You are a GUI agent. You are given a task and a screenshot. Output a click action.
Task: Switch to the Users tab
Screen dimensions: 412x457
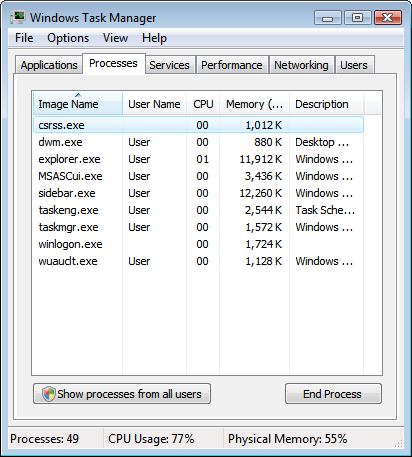354,65
